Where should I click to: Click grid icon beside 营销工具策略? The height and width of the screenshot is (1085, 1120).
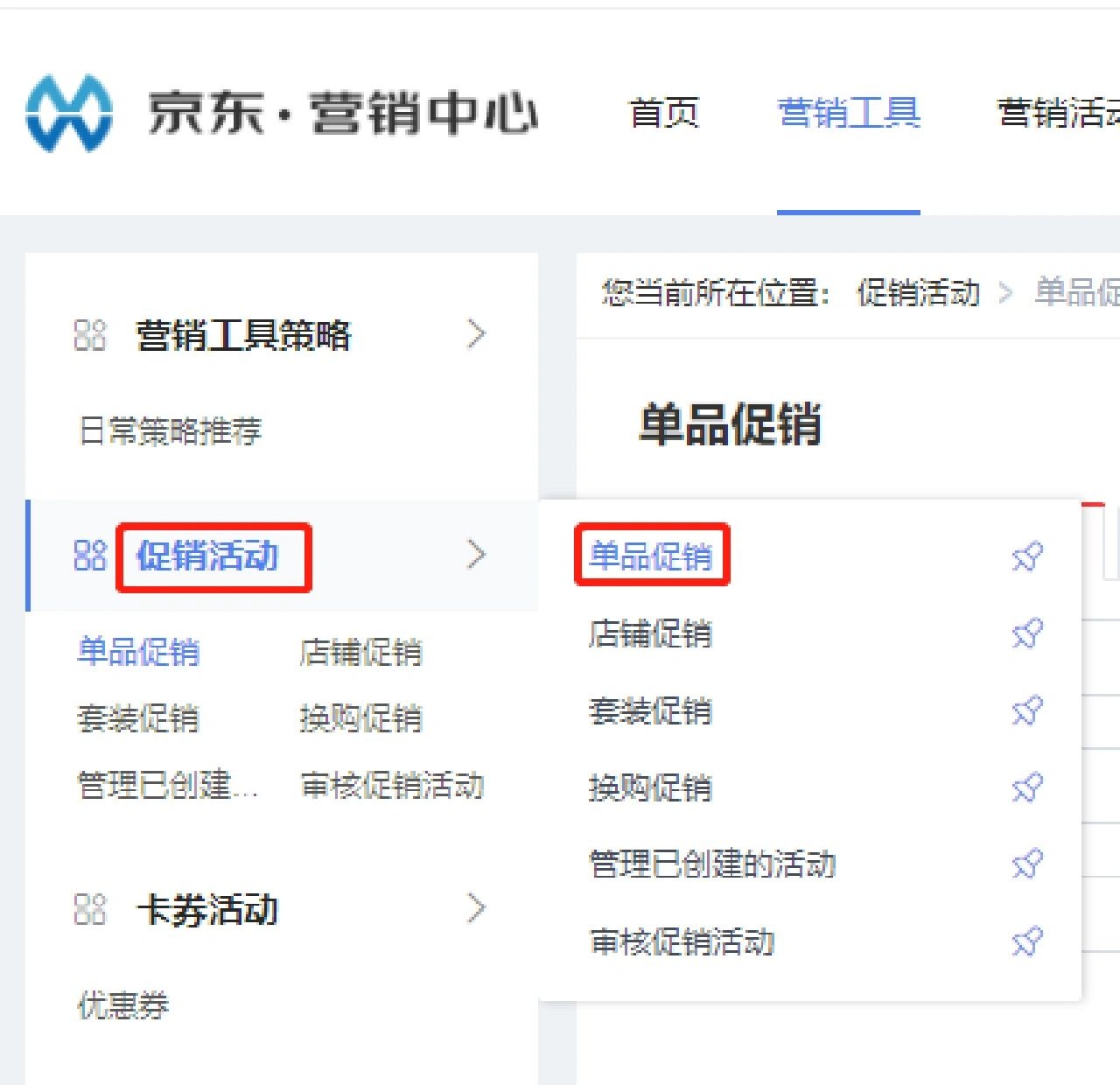(x=90, y=334)
